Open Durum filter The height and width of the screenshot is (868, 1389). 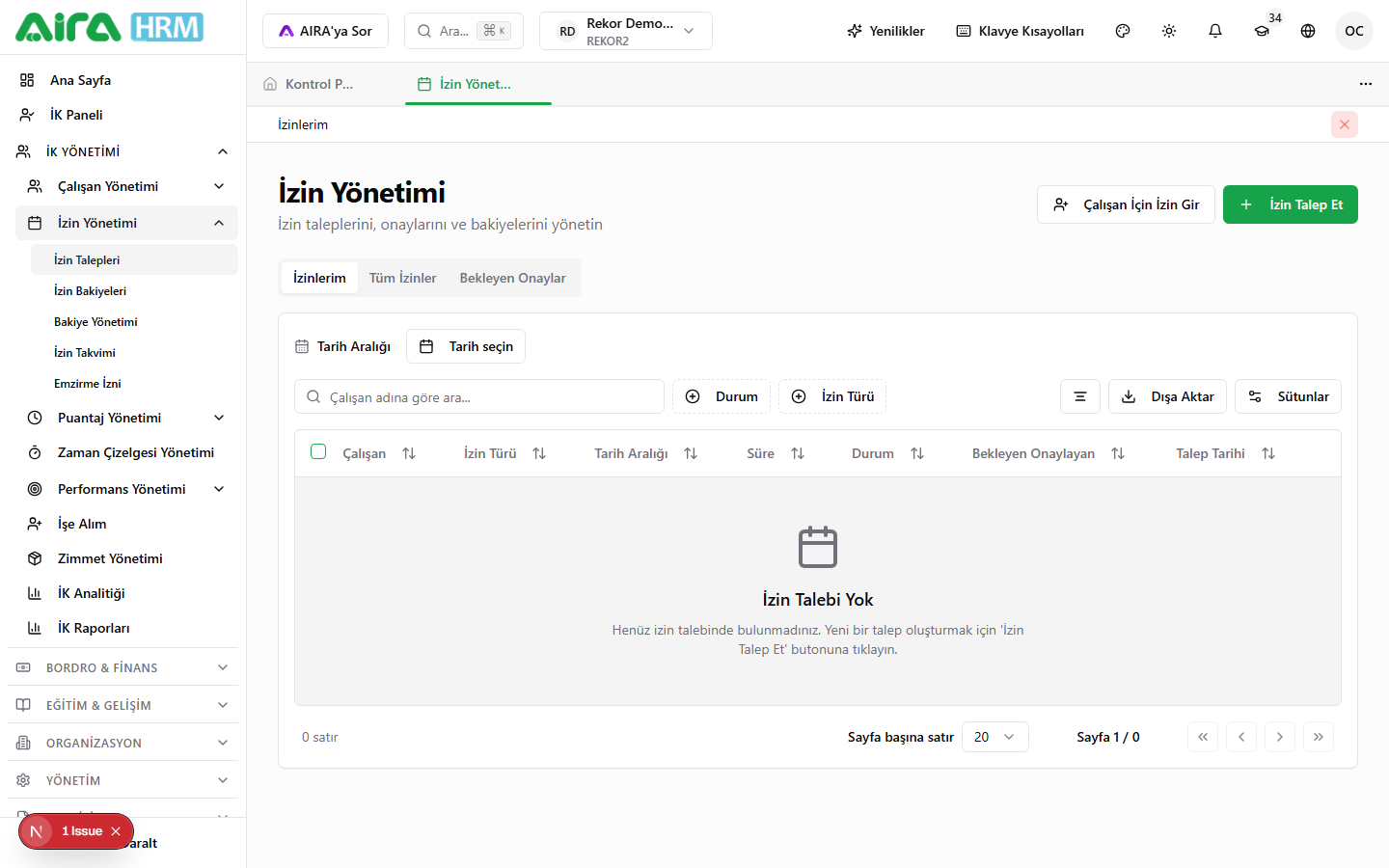click(x=722, y=396)
